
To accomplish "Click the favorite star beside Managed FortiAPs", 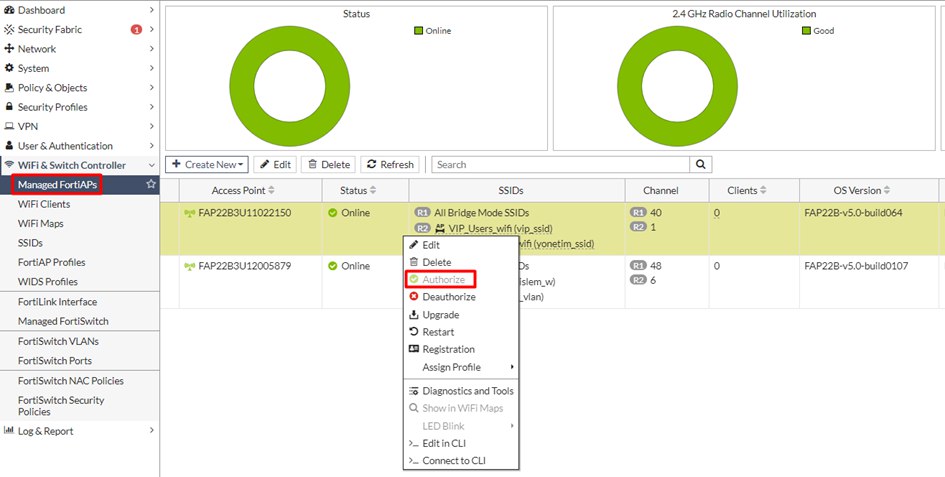I will click(x=151, y=185).
